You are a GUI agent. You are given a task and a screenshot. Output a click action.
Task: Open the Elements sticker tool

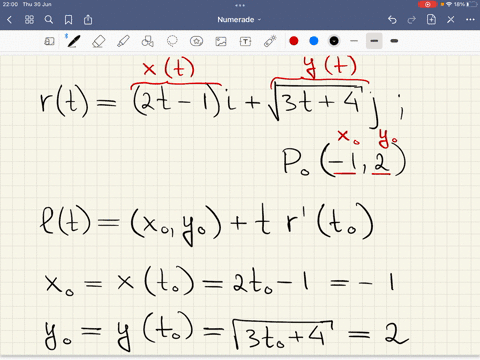tap(196, 41)
